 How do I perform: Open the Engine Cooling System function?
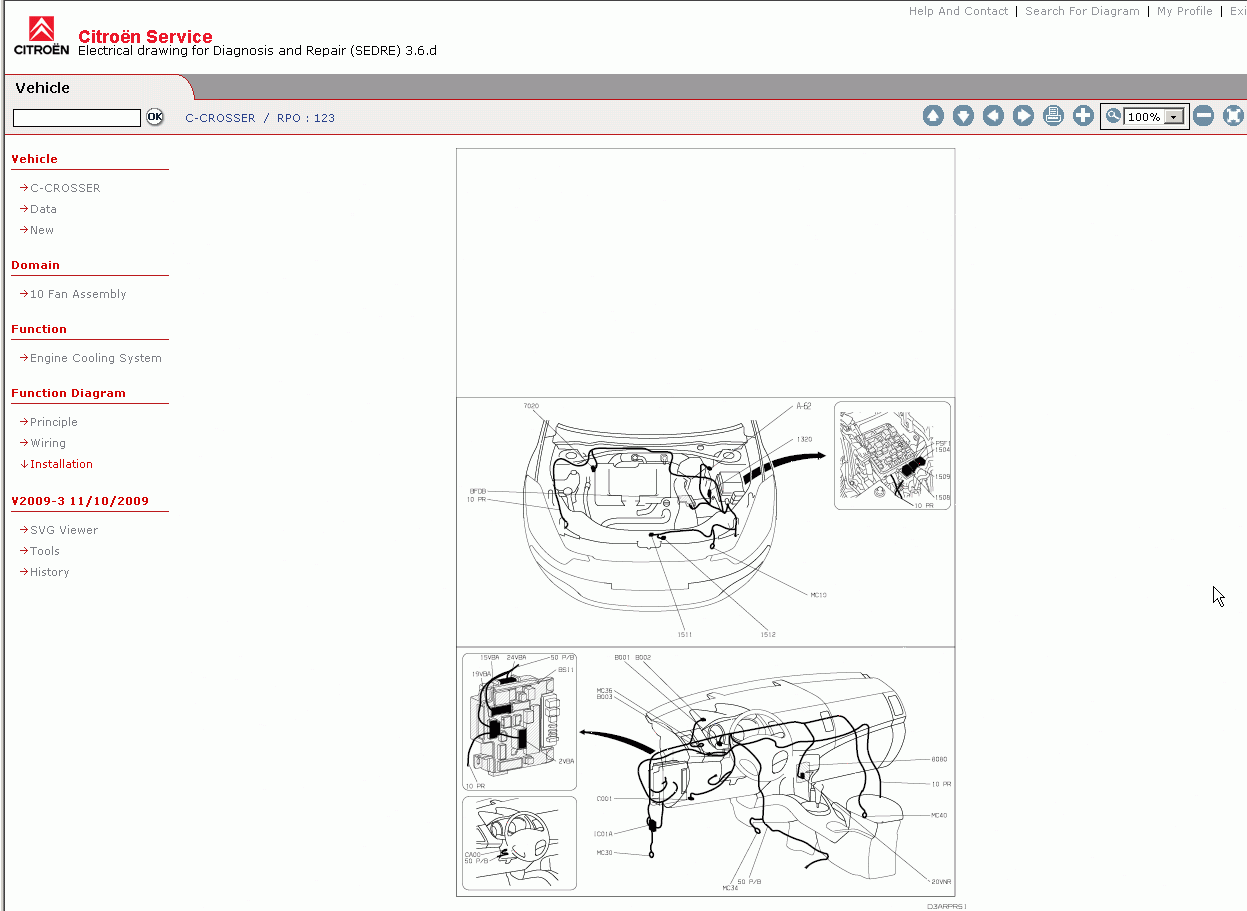tap(95, 357)
